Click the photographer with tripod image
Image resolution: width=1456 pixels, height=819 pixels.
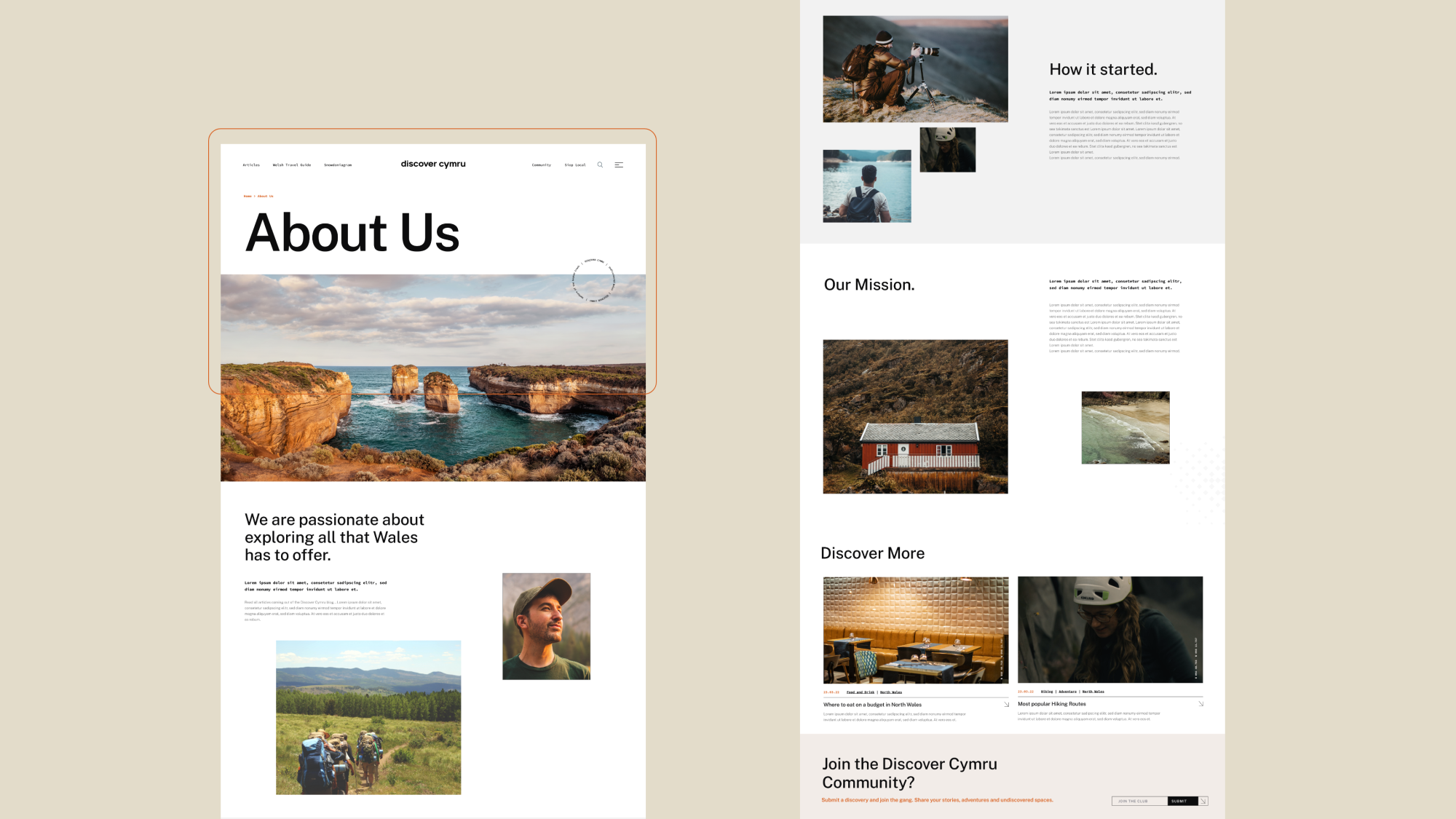tap(916, 69)
